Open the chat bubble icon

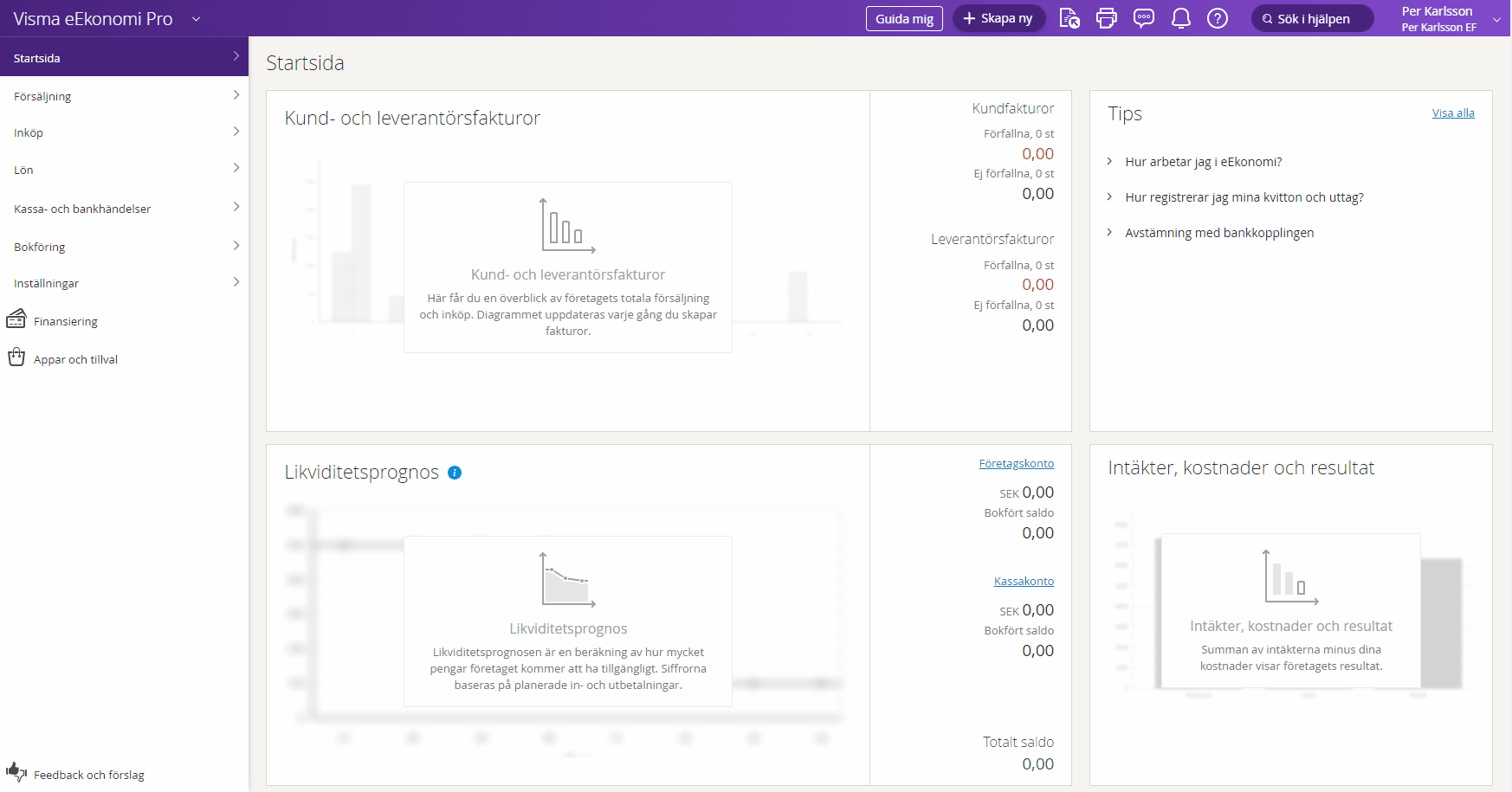(x=1143, y=18)
